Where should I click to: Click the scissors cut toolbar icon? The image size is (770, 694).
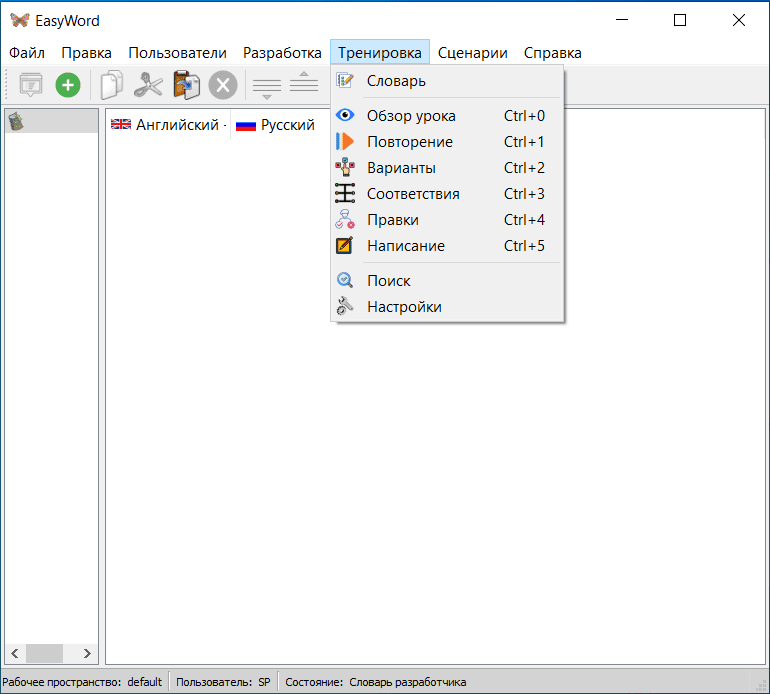tap(148, 85)
